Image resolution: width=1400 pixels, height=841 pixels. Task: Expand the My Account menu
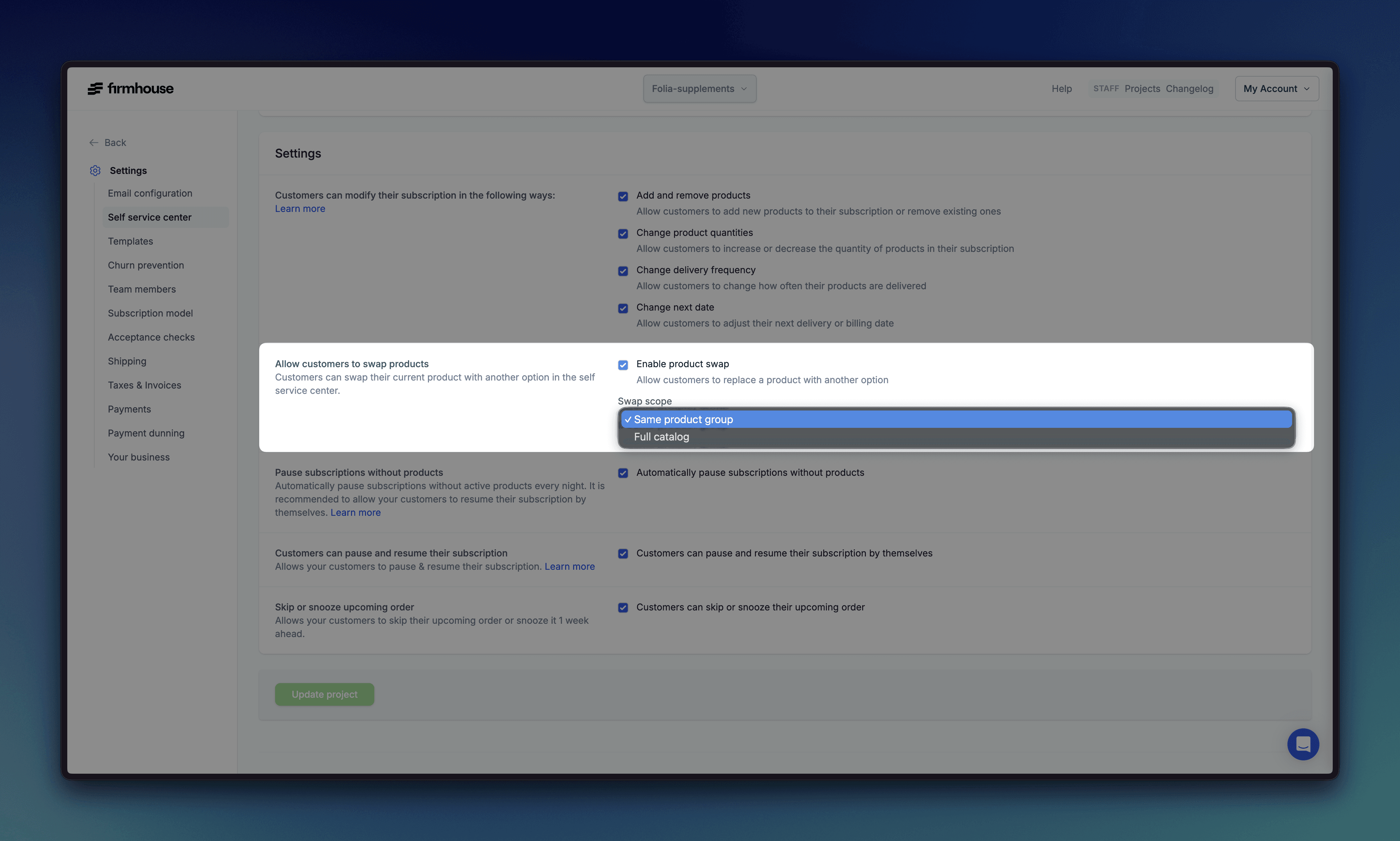pos(1276,89)
